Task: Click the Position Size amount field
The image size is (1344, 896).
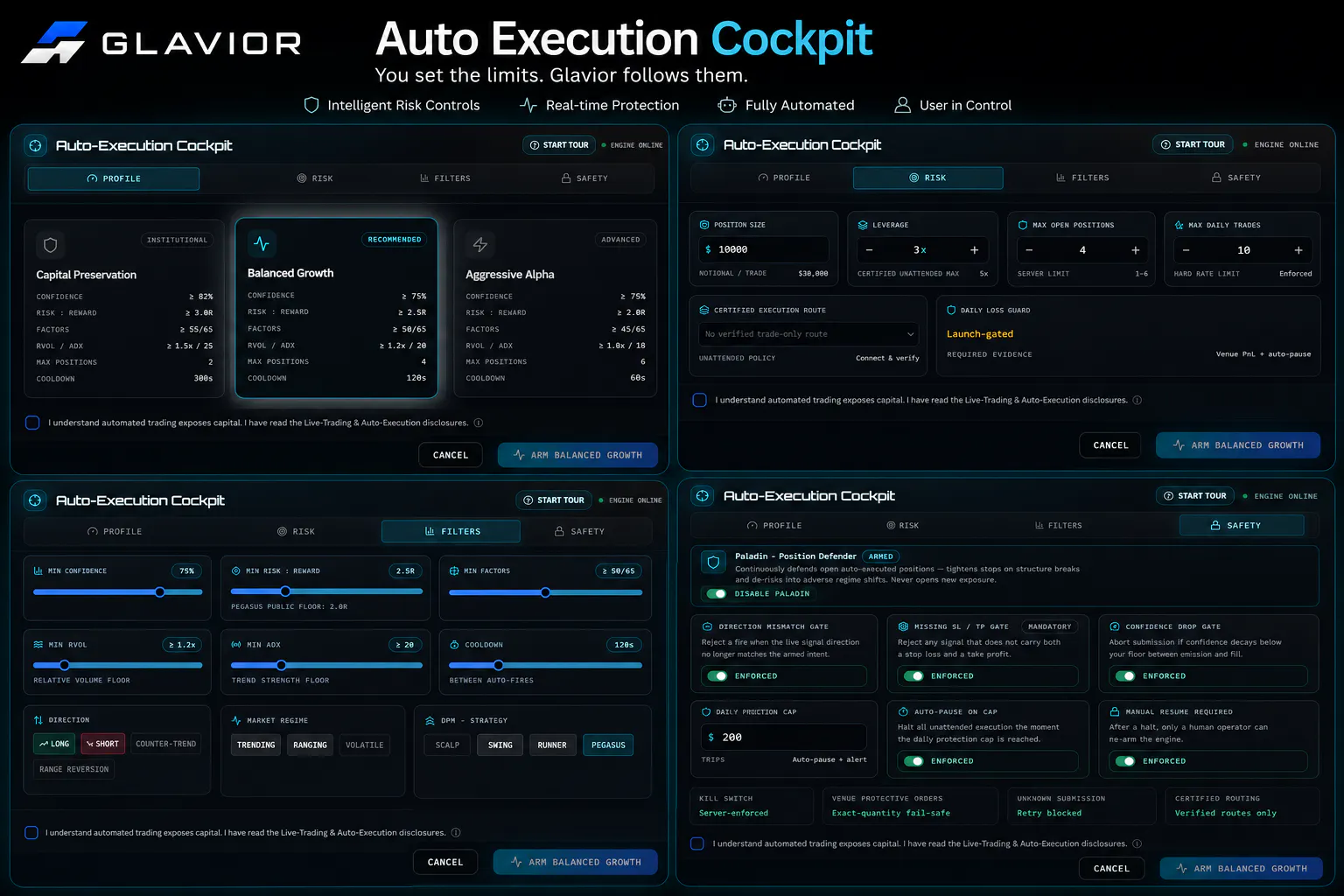Action: [764, 249]
